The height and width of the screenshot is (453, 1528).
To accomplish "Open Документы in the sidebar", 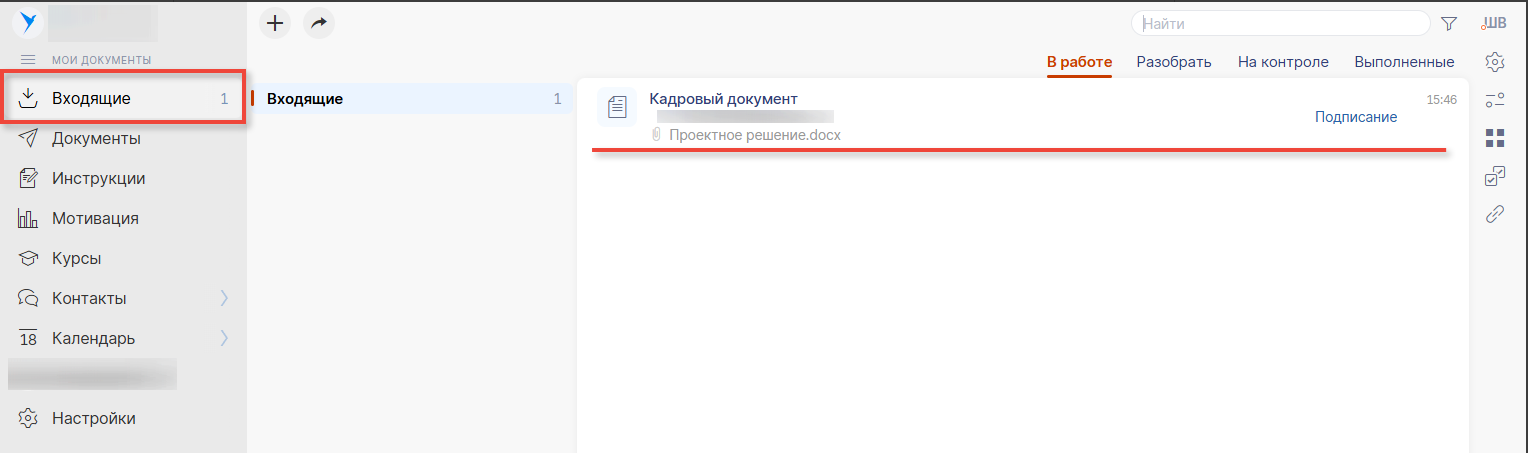I will [96, 138].
